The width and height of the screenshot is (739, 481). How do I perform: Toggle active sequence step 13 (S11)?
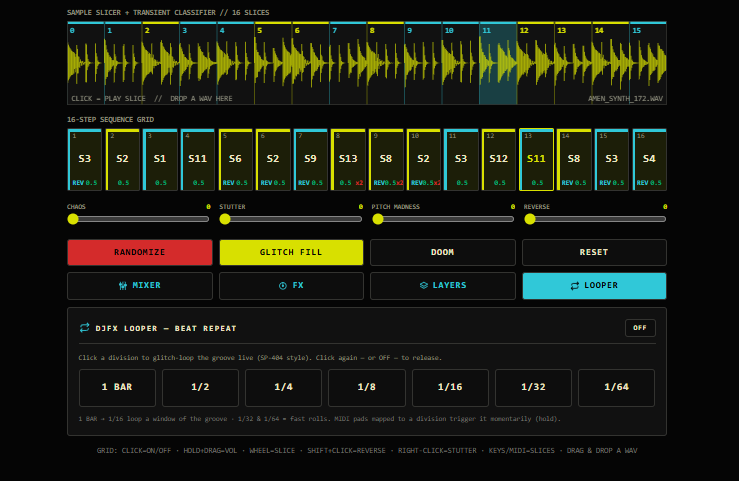pos(536,160)
